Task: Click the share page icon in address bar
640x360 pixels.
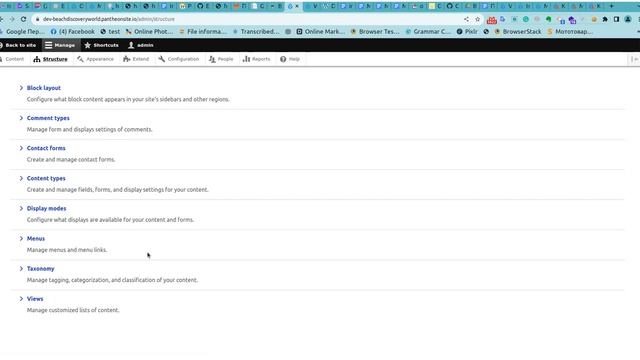Action: (466, 19)
